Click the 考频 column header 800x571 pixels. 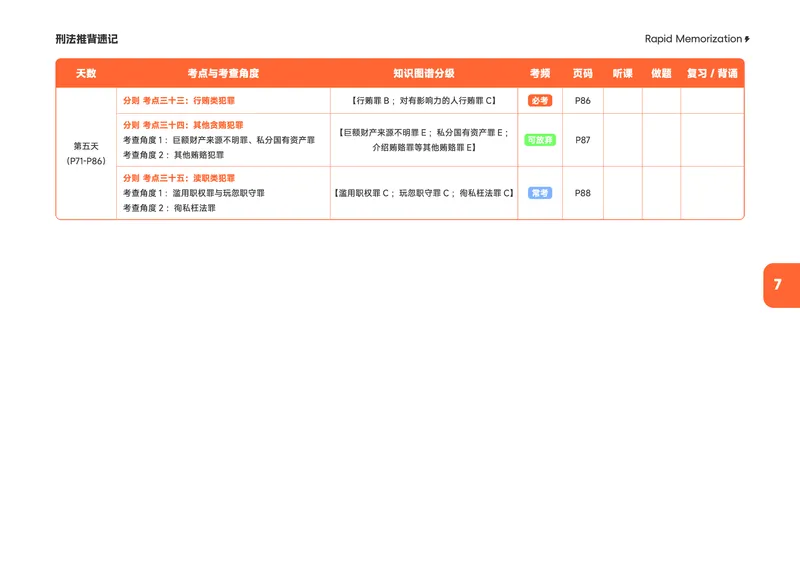[x=540, y=73]
